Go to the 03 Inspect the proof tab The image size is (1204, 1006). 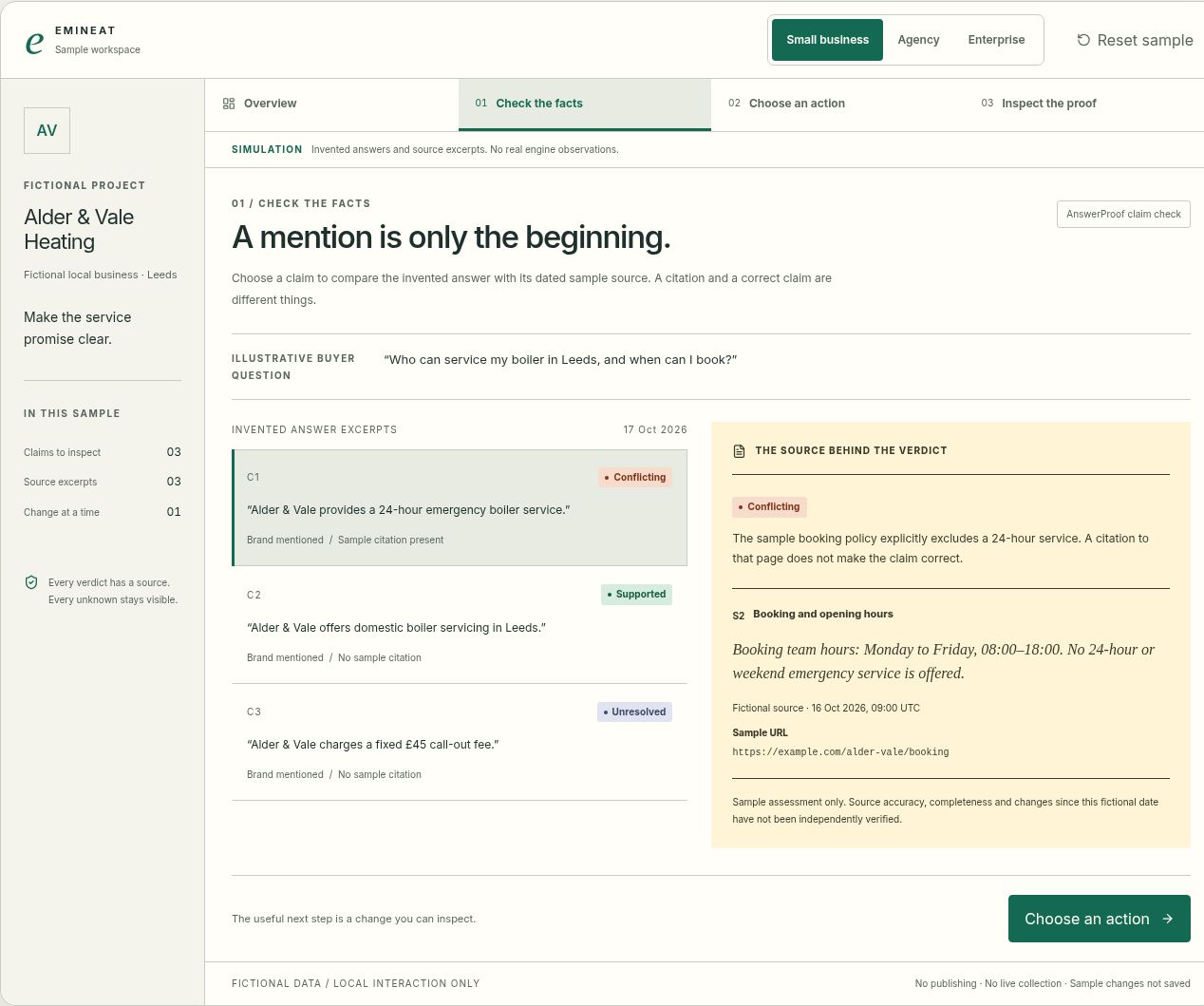click(1083, 104)
